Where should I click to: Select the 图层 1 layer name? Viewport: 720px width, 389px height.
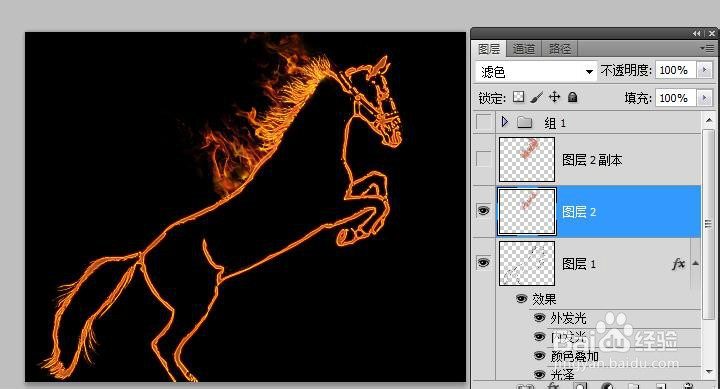579,264
